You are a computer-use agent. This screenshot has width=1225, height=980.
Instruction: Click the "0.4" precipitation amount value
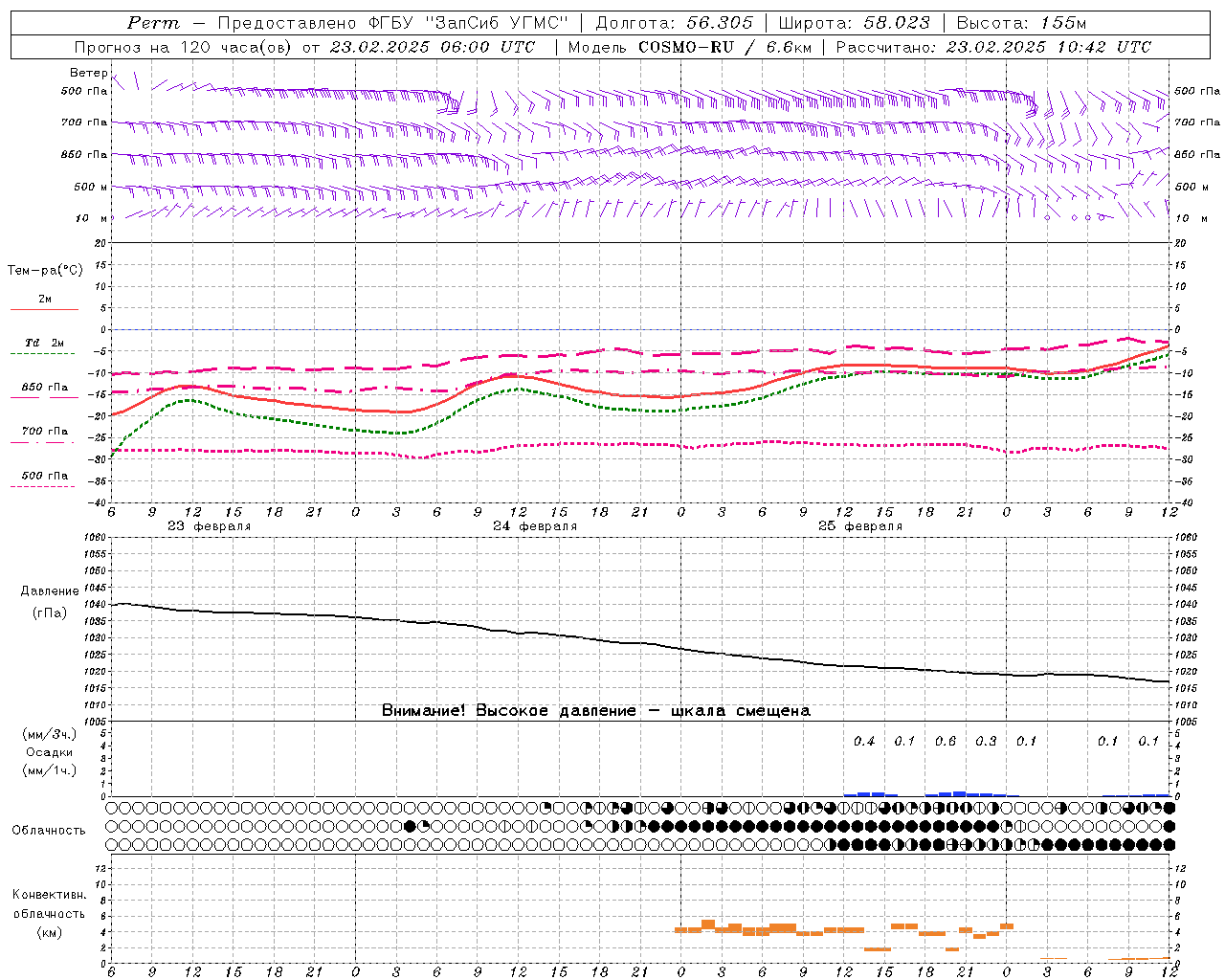coord(864,741)
